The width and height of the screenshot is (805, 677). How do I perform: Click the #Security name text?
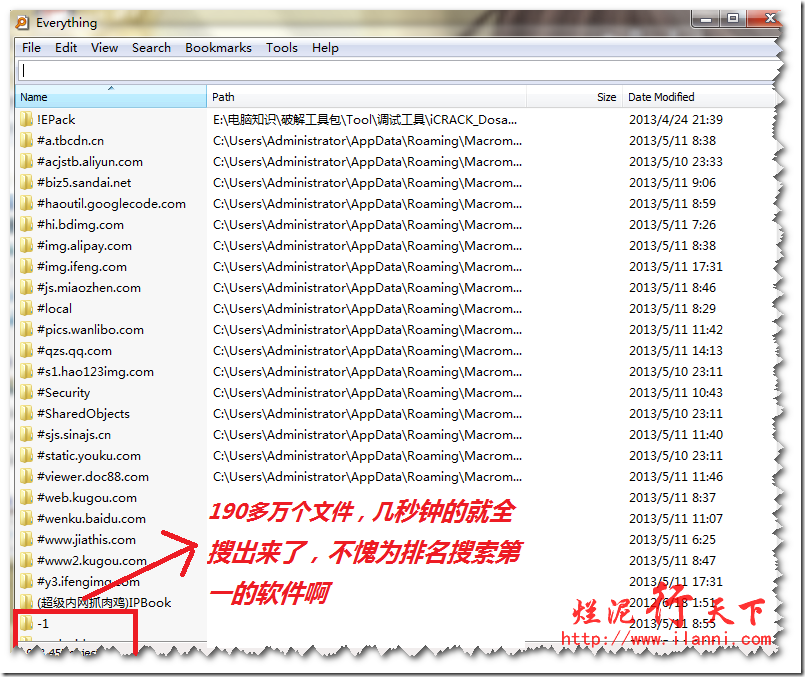click(x=64, y=393)
